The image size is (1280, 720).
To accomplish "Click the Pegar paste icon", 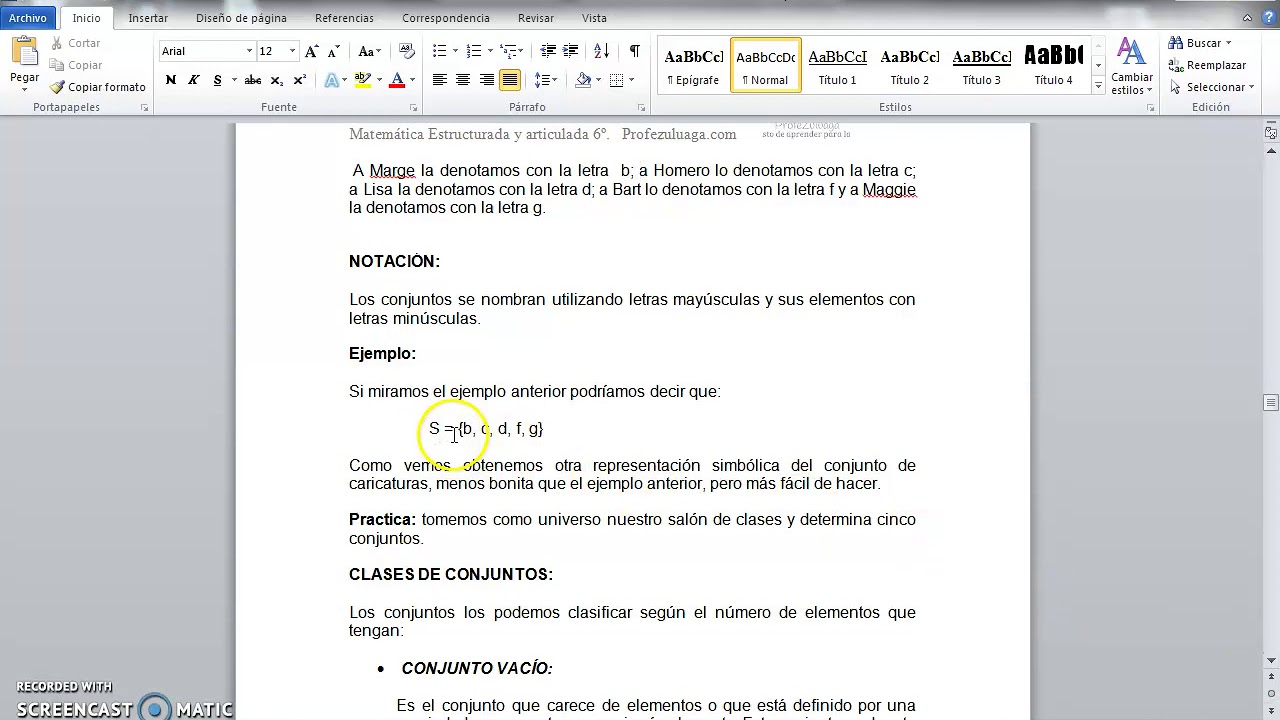I will 25,52.
